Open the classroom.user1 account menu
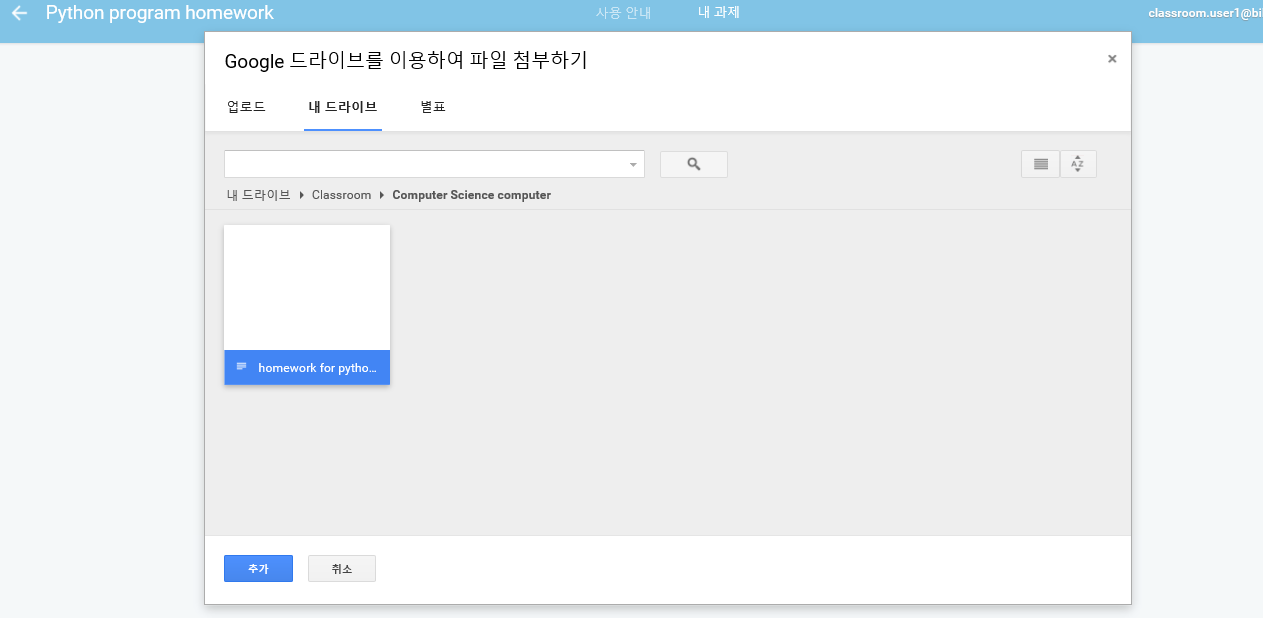Screen dimensions: 1263x618 pyautogui.click(x=1205, y=14)
